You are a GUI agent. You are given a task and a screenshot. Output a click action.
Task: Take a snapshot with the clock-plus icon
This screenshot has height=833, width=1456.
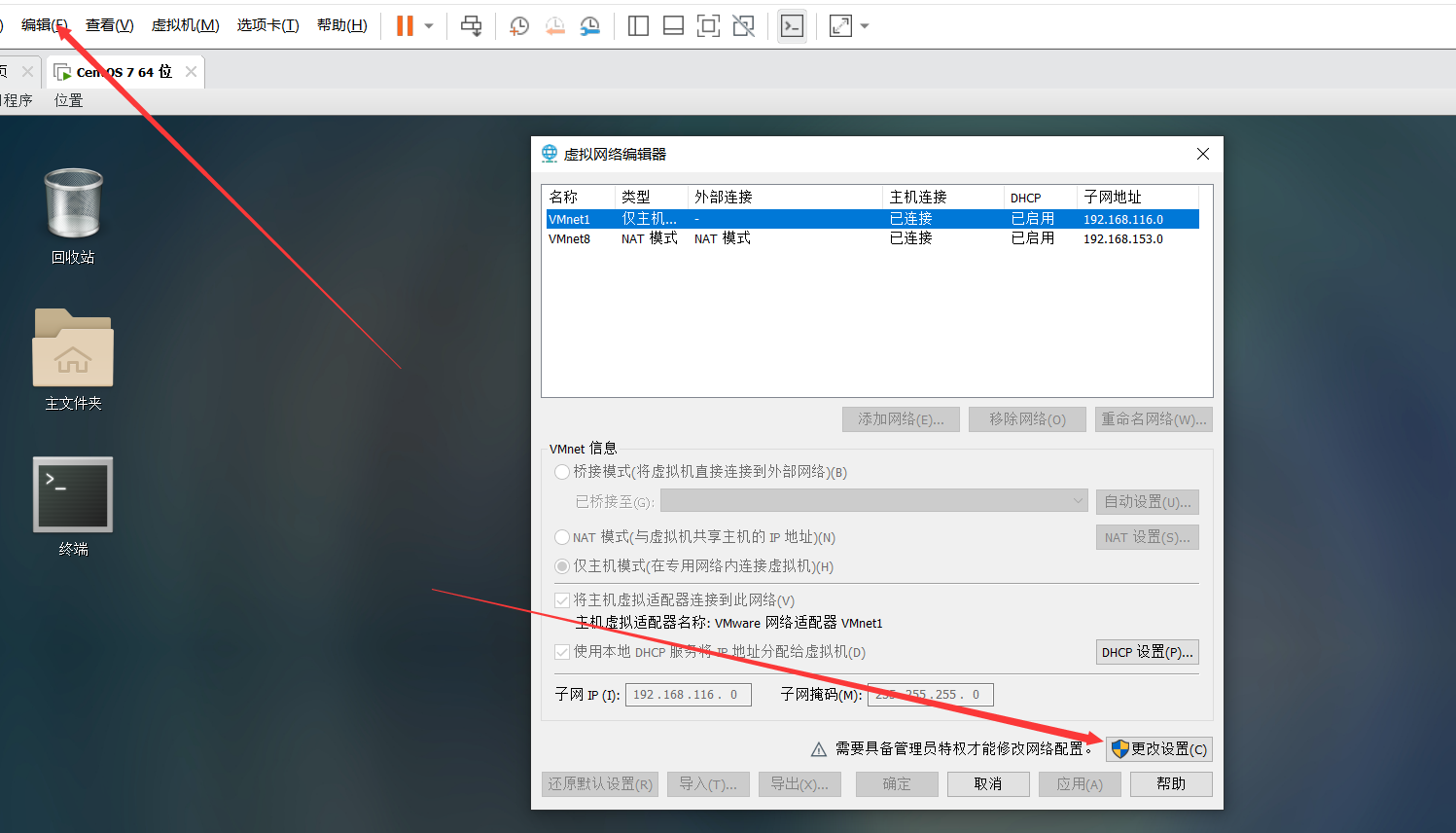pos(518,26)
